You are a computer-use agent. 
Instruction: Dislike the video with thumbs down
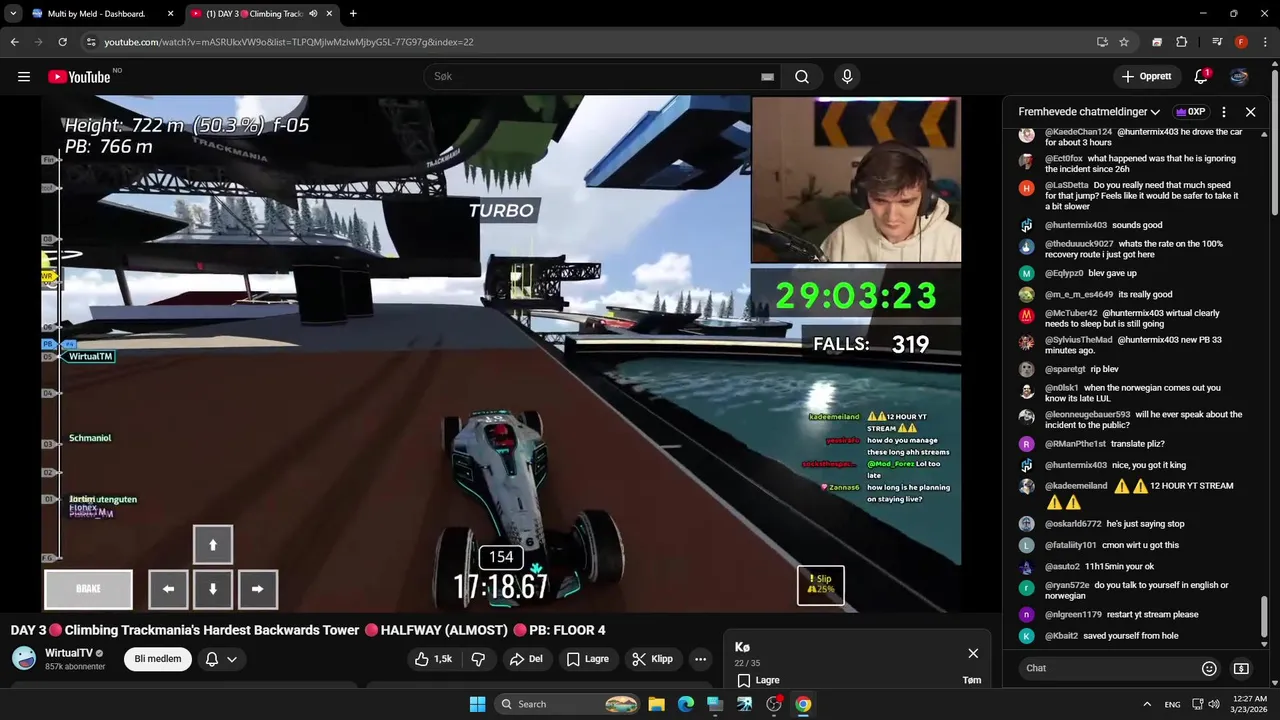[478, 659]
